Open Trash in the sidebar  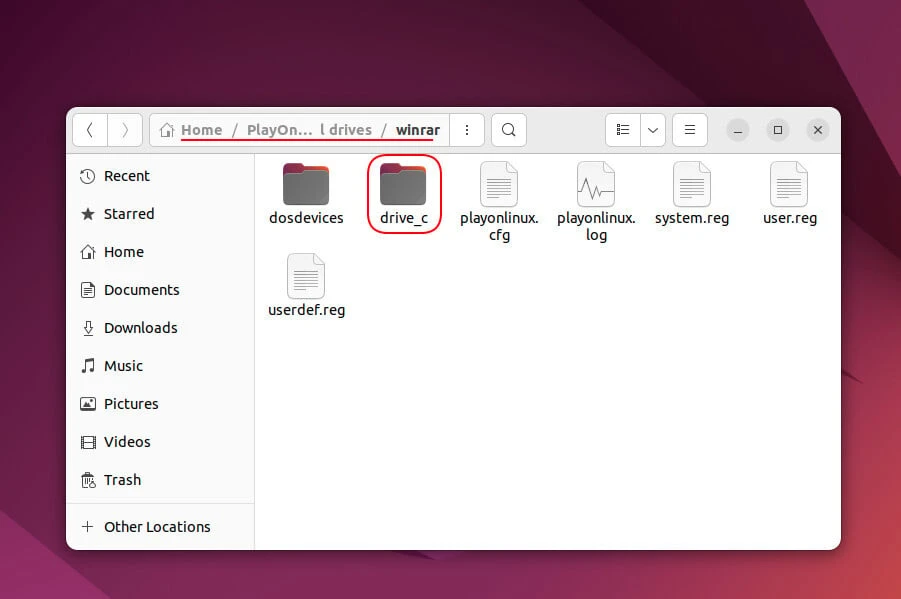pyautogui.click(x=122, y=480)
